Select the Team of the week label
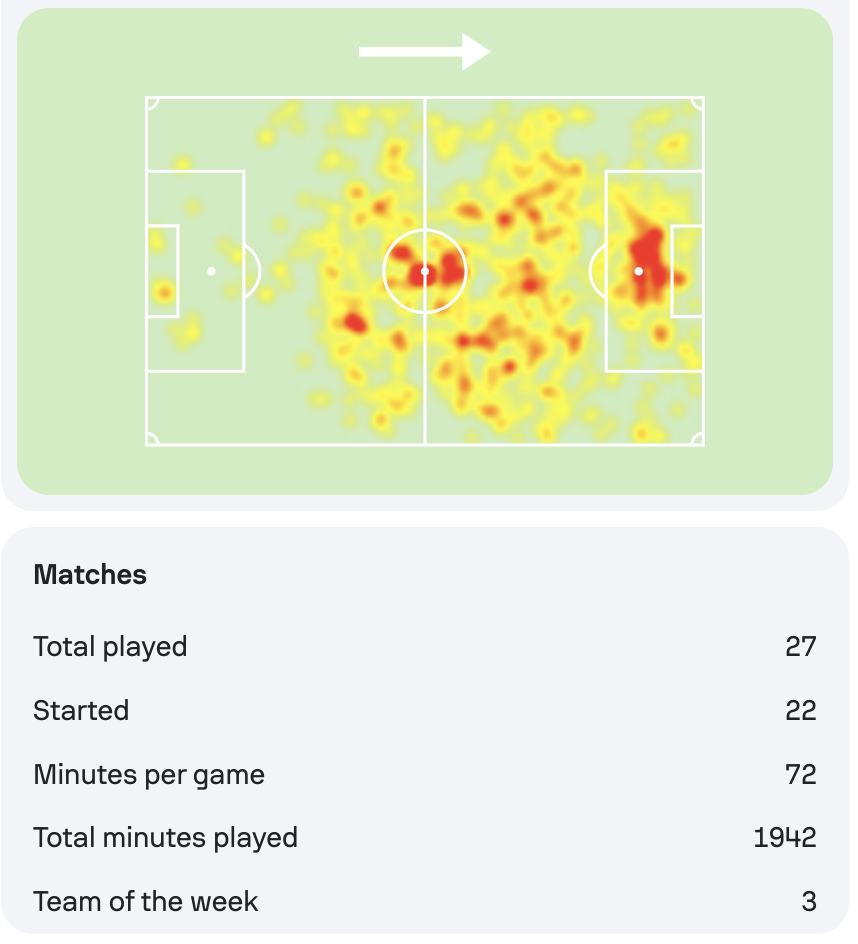This screenshot has height=944, width=858. [146, 902]
